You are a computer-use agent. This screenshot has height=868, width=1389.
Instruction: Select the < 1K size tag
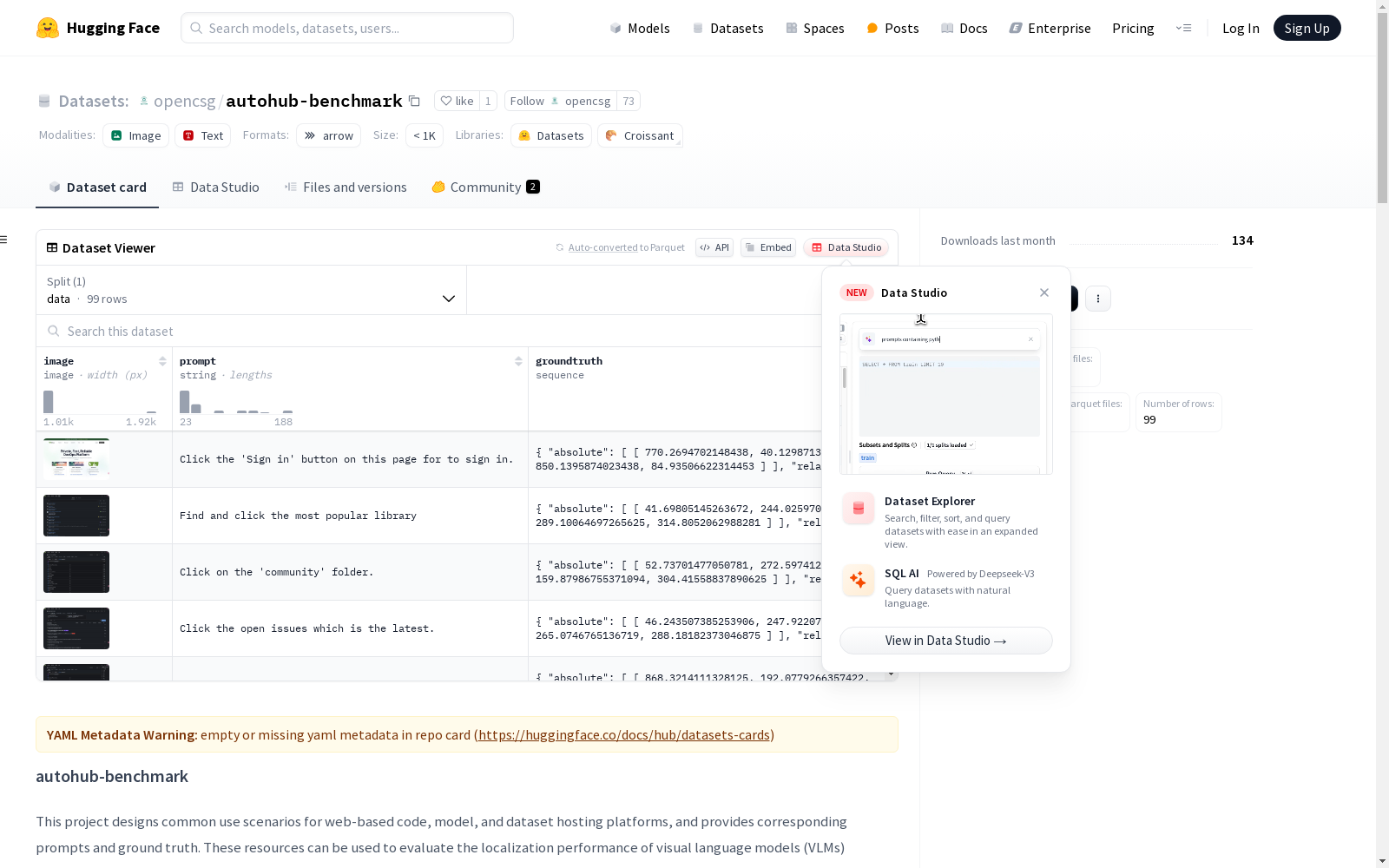[425, 135]
